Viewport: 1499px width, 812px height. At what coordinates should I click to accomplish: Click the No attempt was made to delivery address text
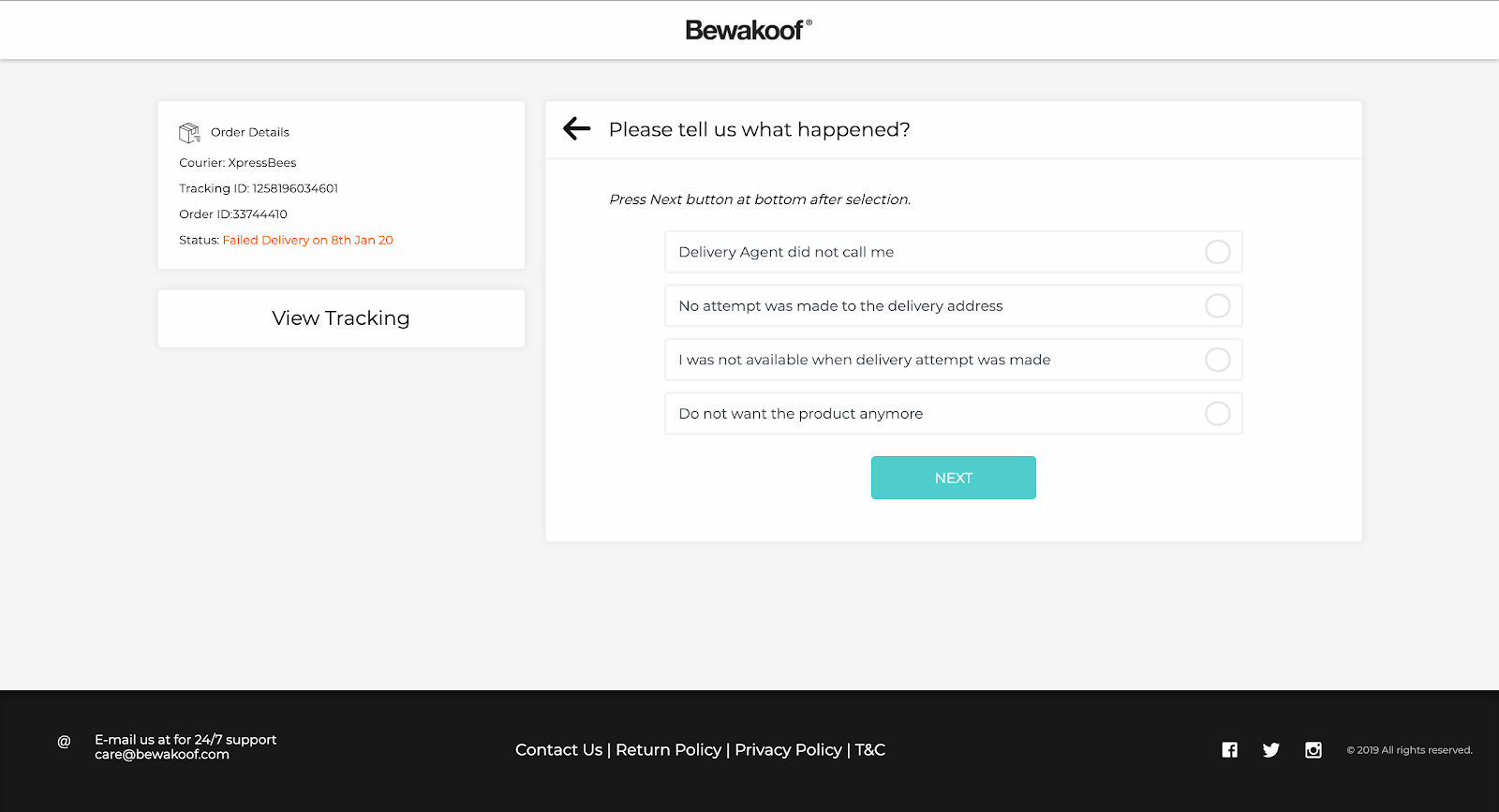(x=840, y=306)
